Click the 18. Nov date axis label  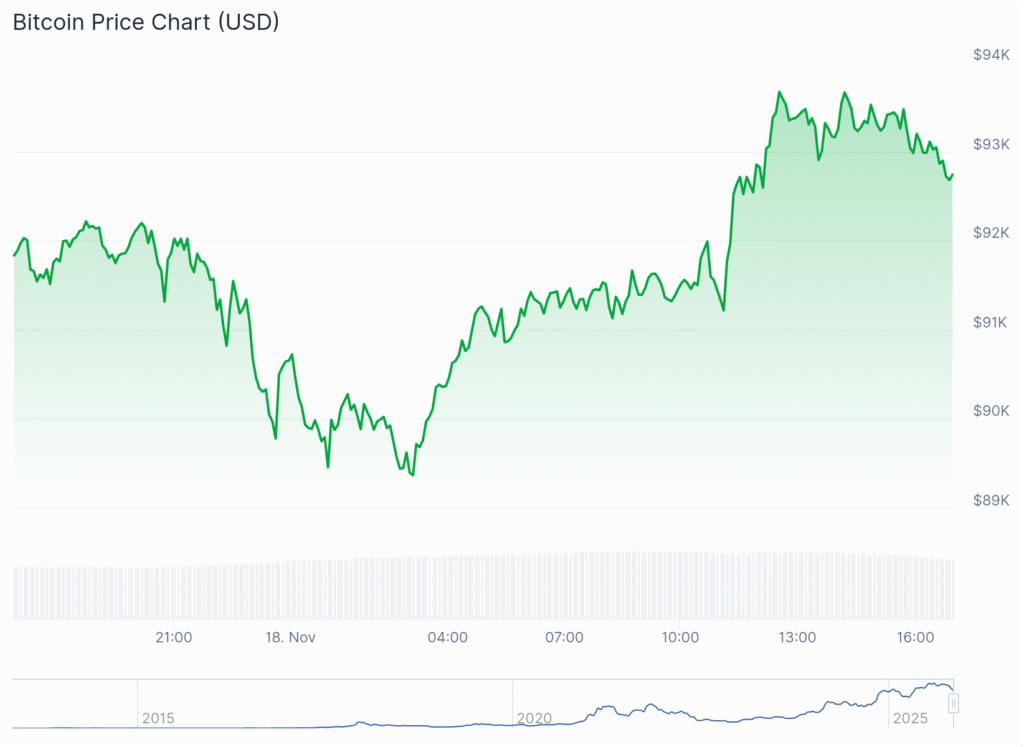(x=290, y=637)
